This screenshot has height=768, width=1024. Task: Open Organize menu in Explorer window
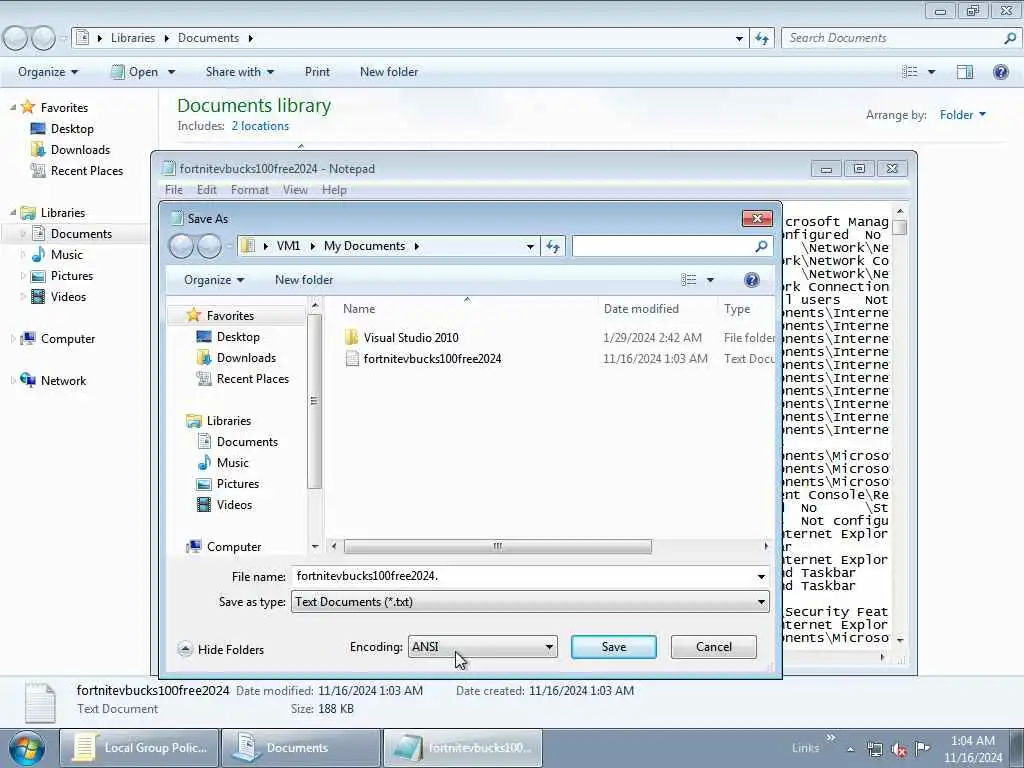click(48, 72)
